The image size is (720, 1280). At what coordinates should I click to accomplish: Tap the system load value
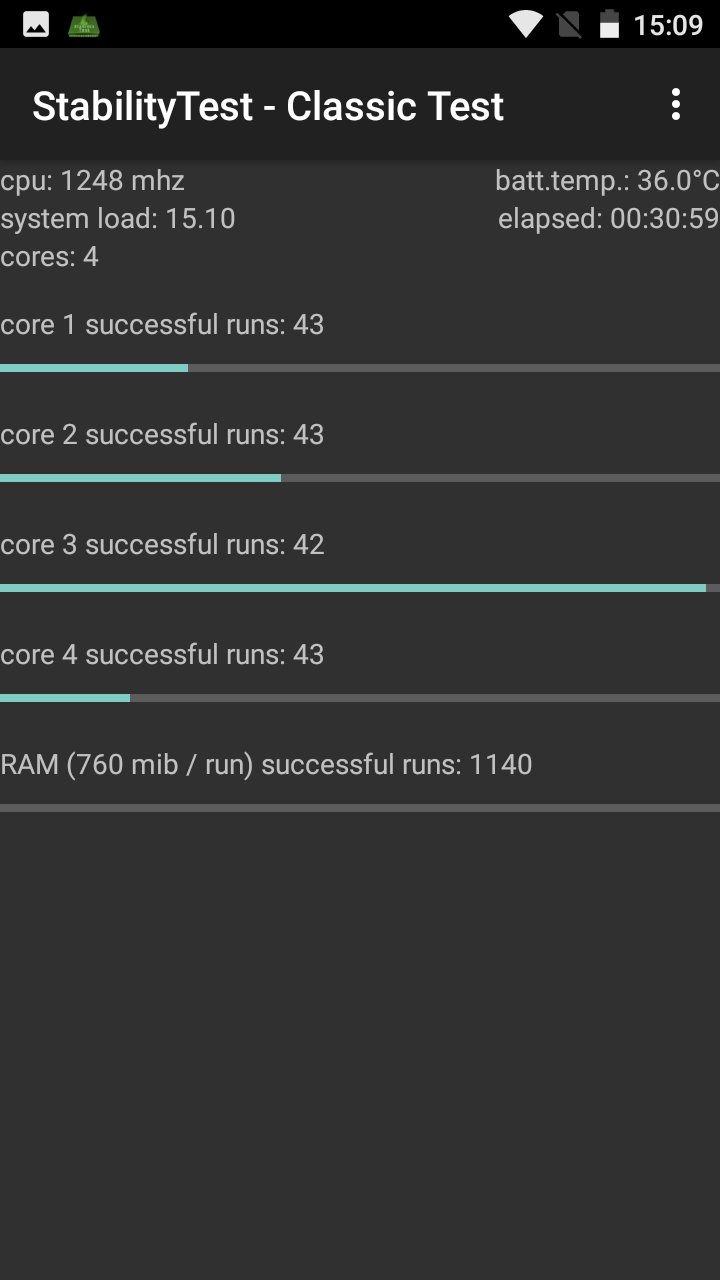coord(118,219)
